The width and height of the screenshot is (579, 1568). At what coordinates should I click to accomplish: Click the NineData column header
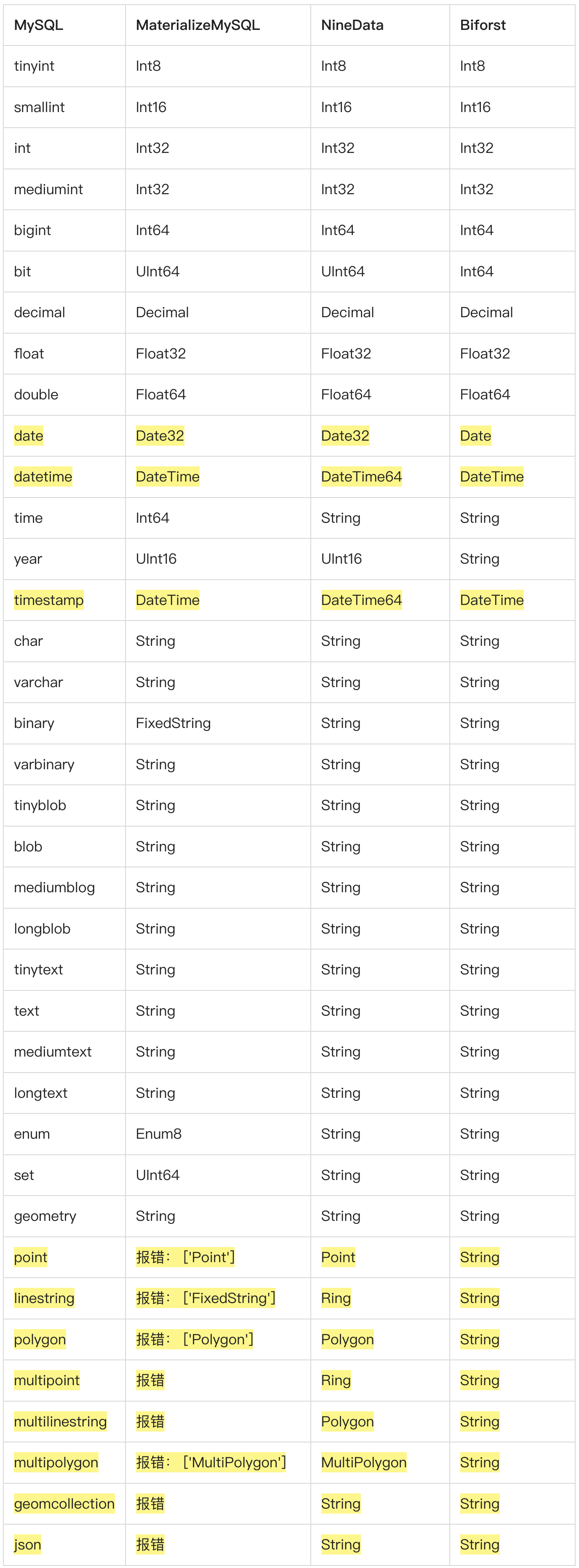tap(352, 25)
